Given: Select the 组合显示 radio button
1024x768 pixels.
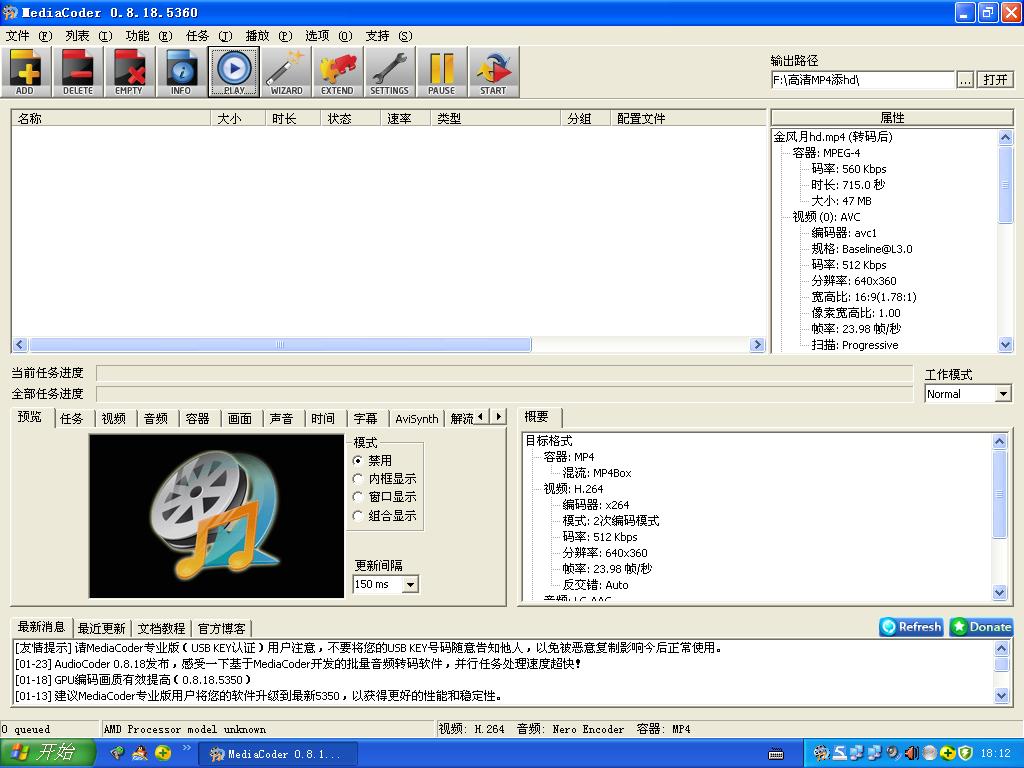Looking at the screenshot, I should [358, 516].
